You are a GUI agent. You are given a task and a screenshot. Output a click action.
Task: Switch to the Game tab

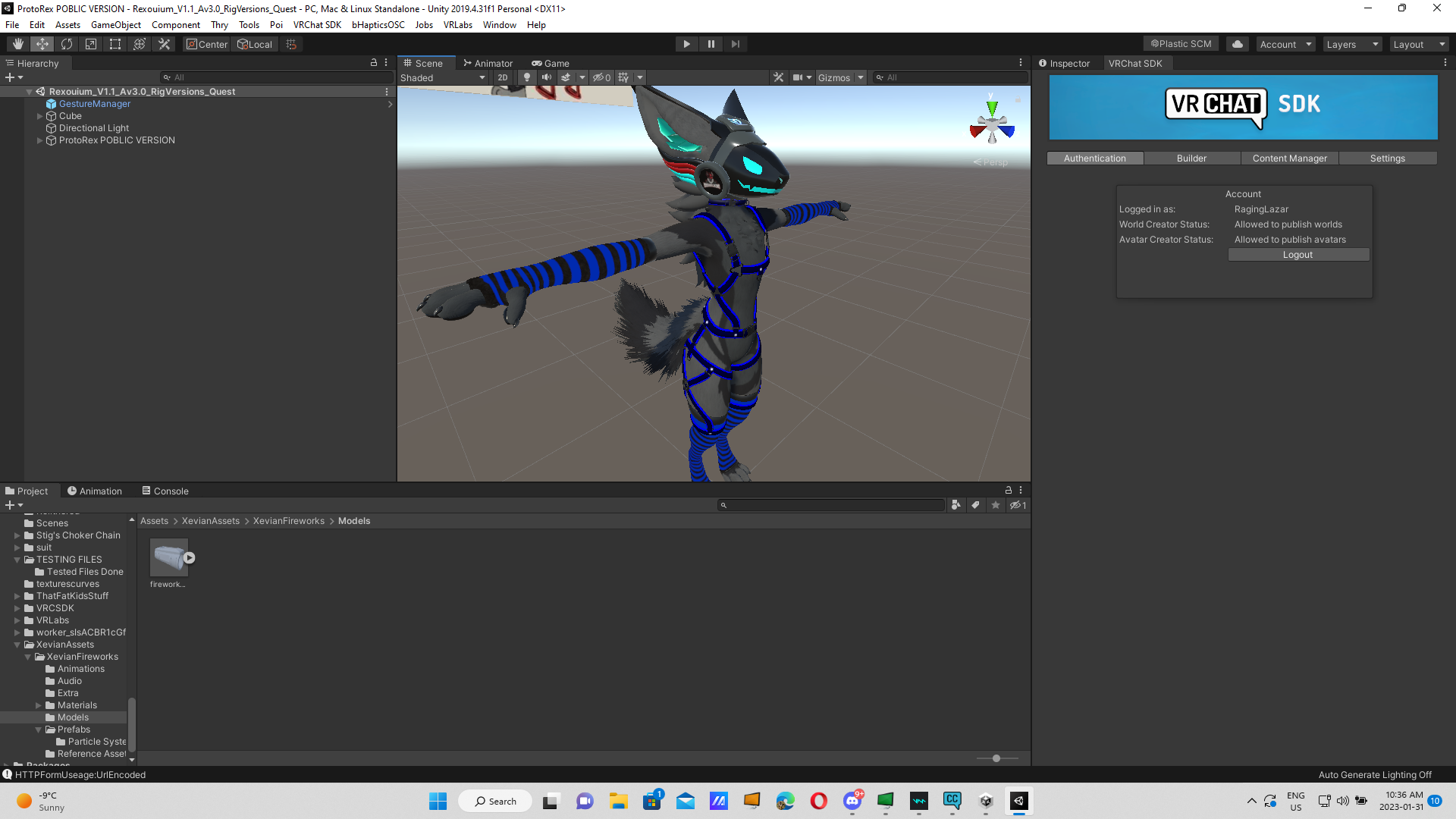point(551,63)
